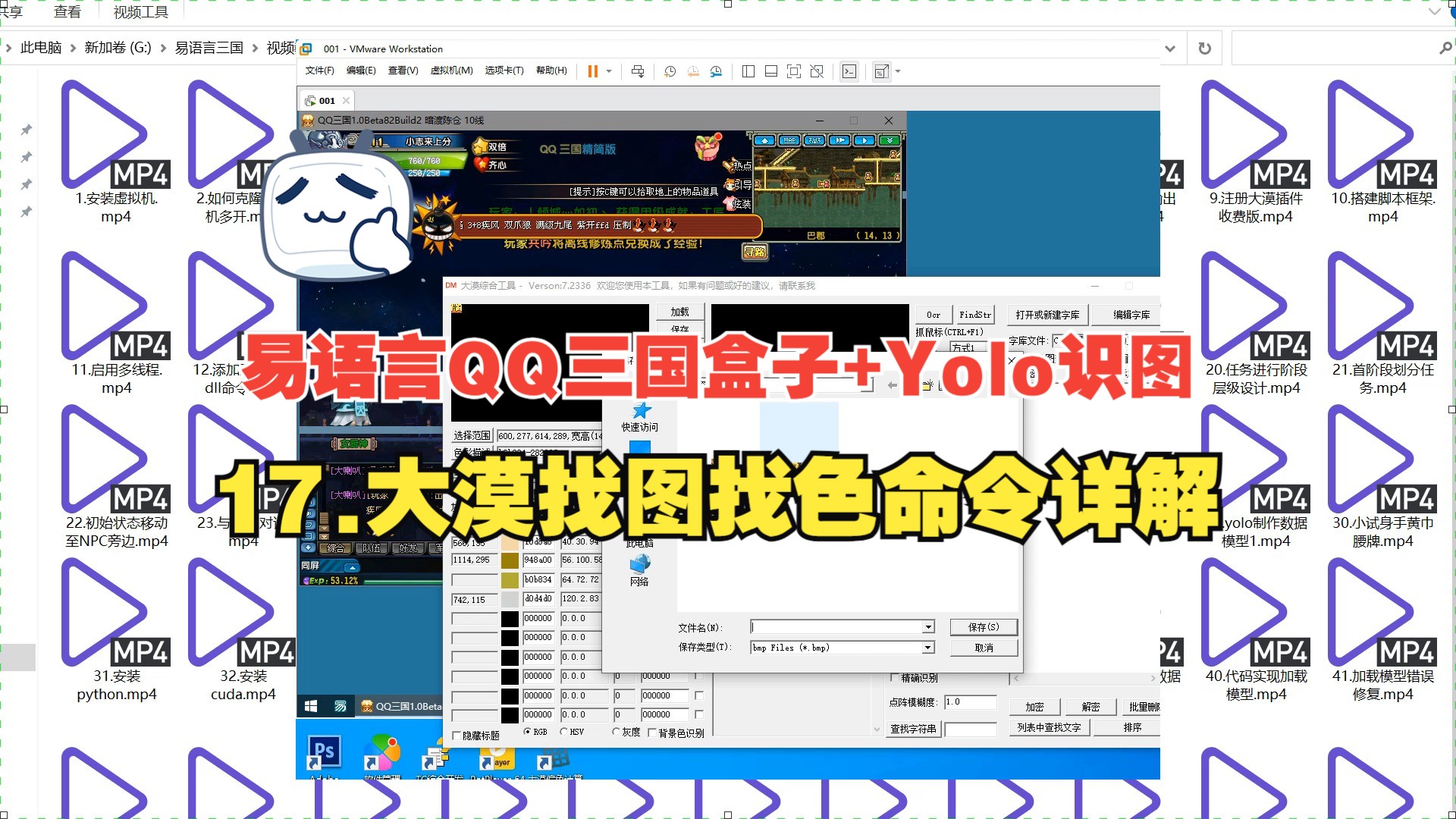This screenshot has width=1456, height=819.
Task: Click the 列表中查找文字 button
Action: [1049, 727]
